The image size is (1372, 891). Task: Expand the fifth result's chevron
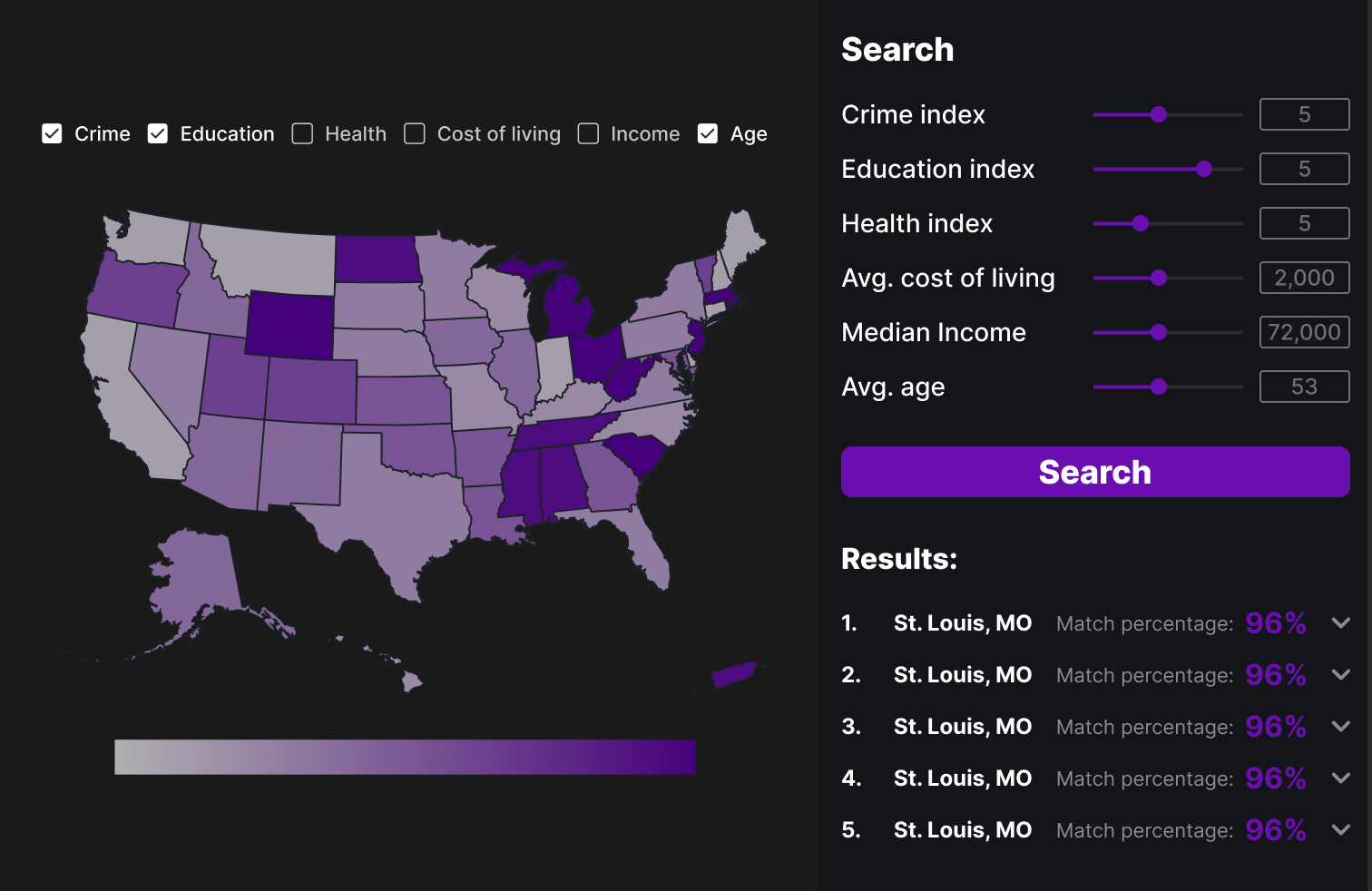click(x=1340, y=830)
